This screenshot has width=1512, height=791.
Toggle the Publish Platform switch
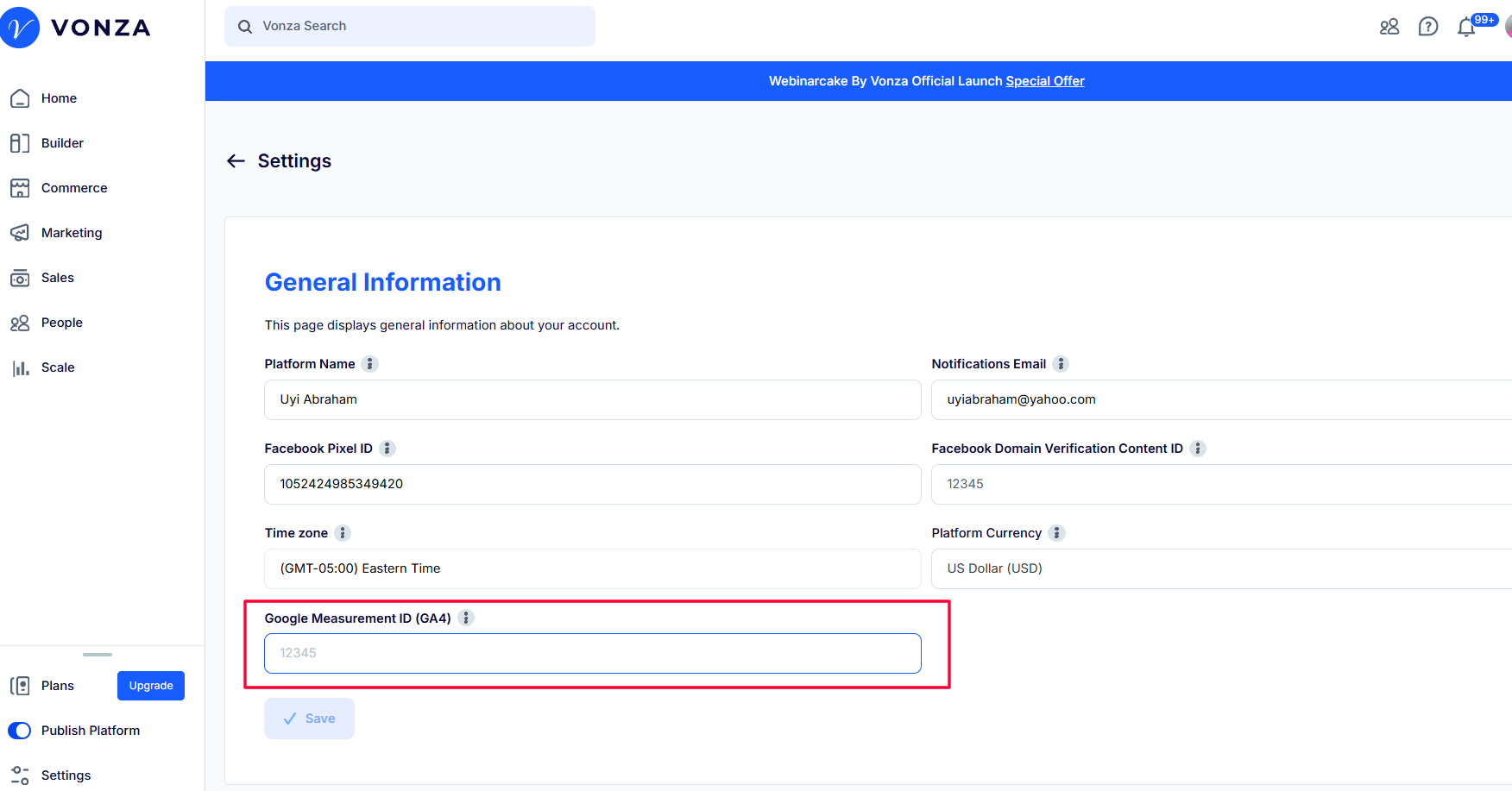(19, 731)
